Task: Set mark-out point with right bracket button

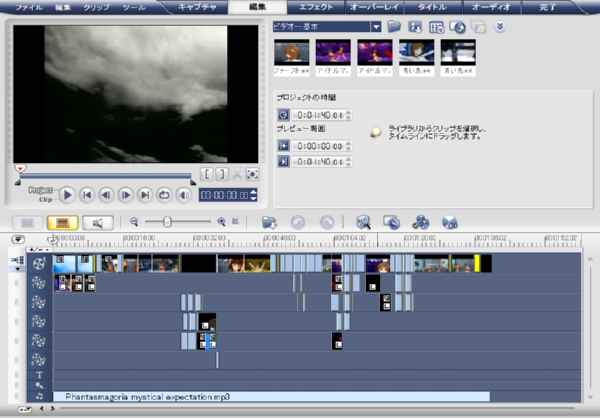Action: (222, 175)
